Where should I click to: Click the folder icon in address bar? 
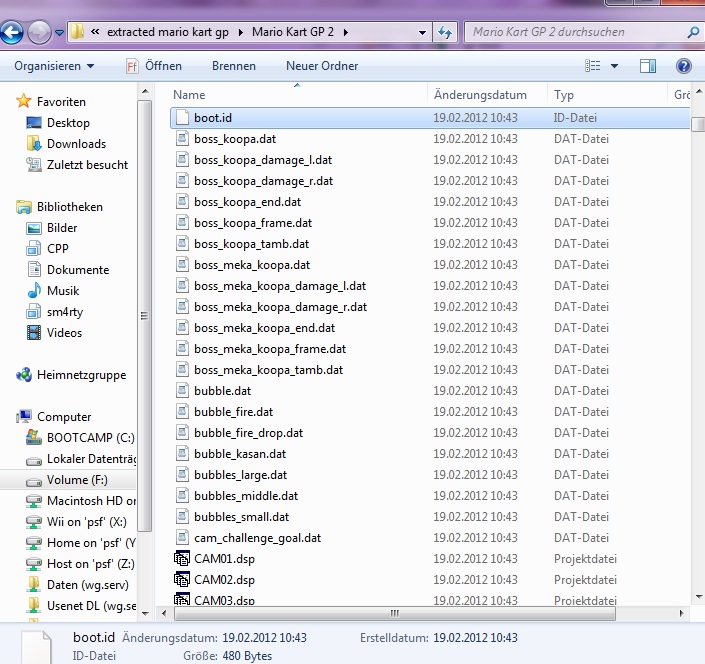pyautogui.click(x=78, y=32)
